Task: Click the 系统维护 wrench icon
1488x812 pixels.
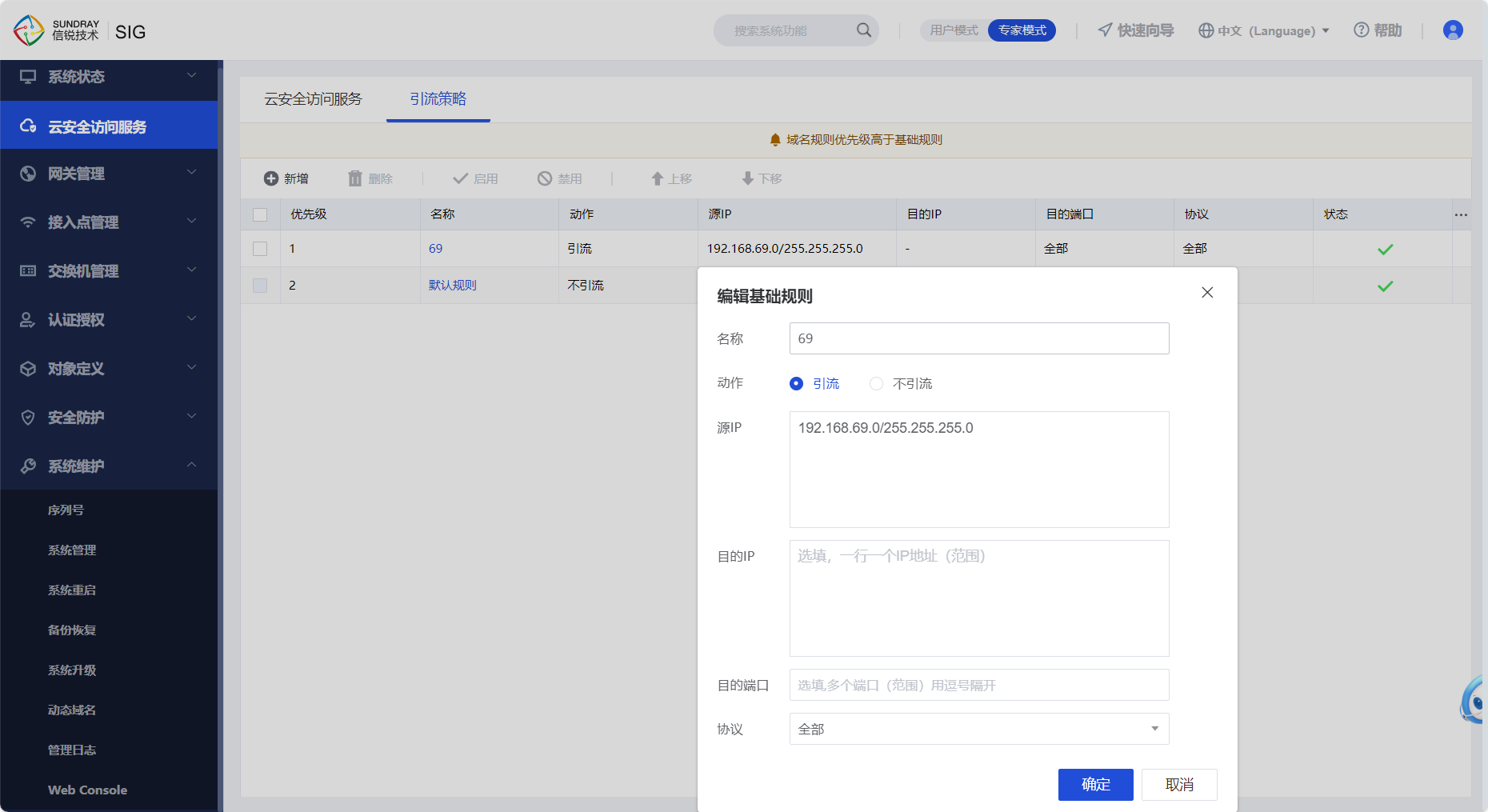Action: (x=28, y=466)
